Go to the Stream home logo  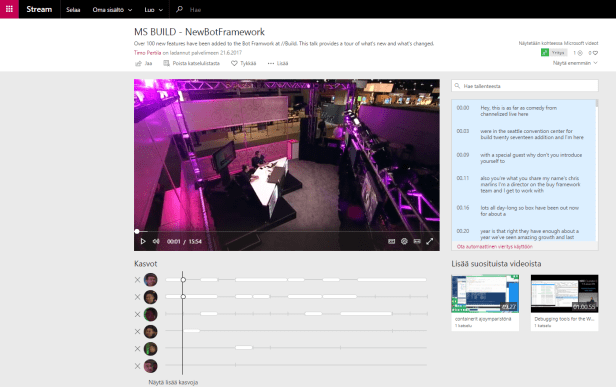click(39, 9)
